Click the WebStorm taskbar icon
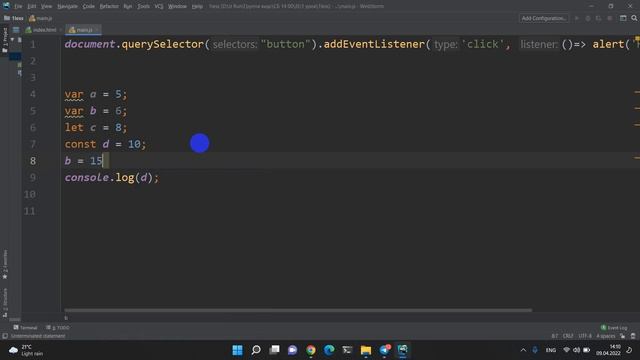The image size is (640, 360). pos(403,350)
